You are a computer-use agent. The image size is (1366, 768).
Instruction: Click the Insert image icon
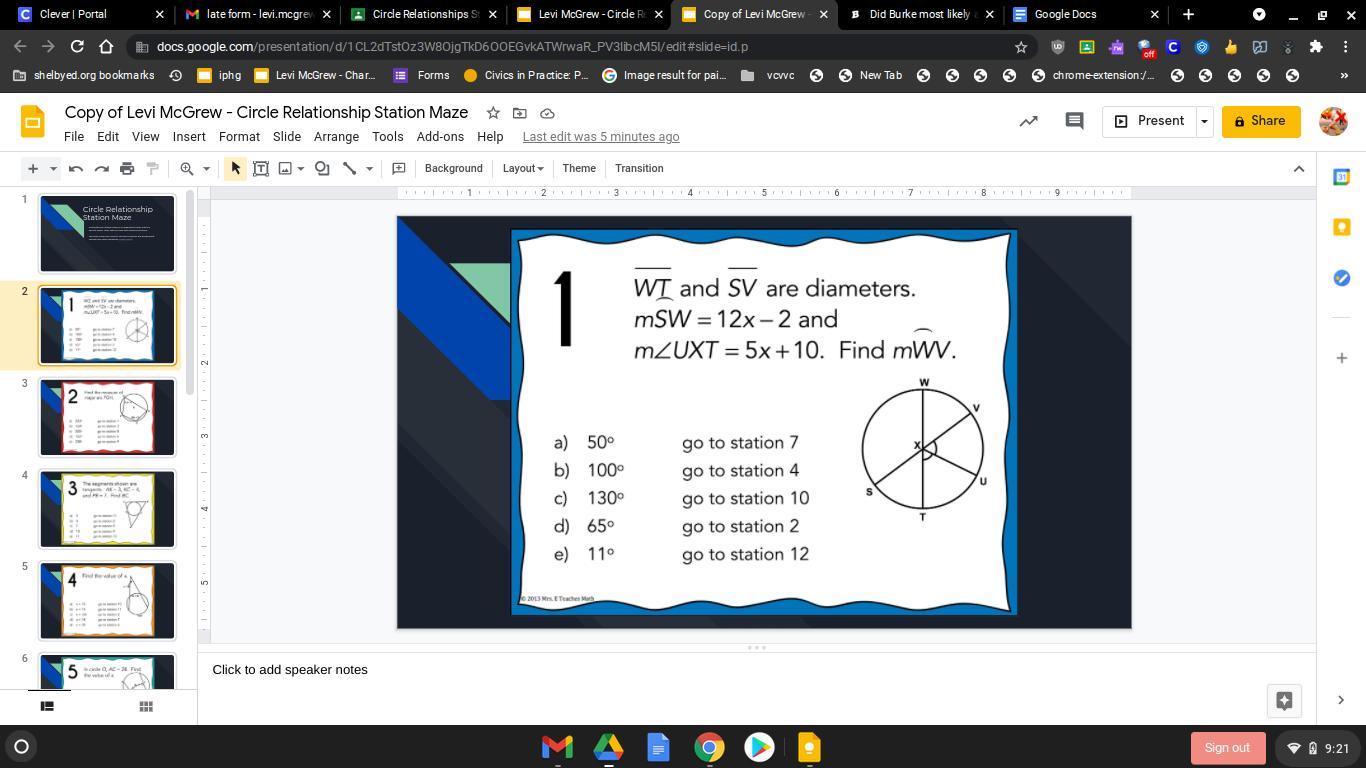click(x=285, y=168)
